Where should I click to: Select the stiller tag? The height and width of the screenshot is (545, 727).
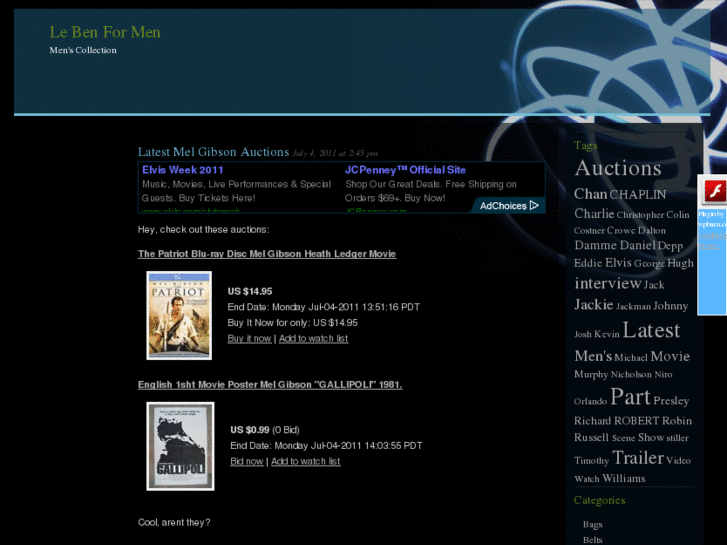click(x=677, y=438)
